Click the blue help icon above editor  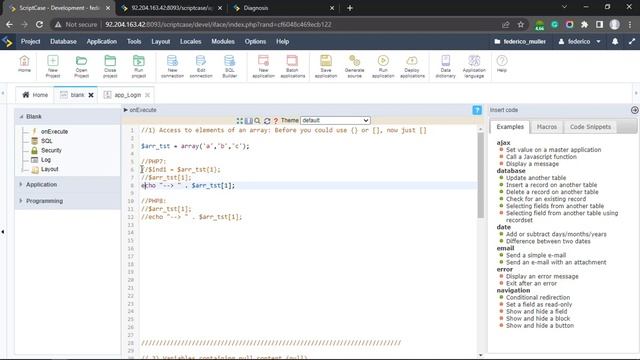point(477,110)
